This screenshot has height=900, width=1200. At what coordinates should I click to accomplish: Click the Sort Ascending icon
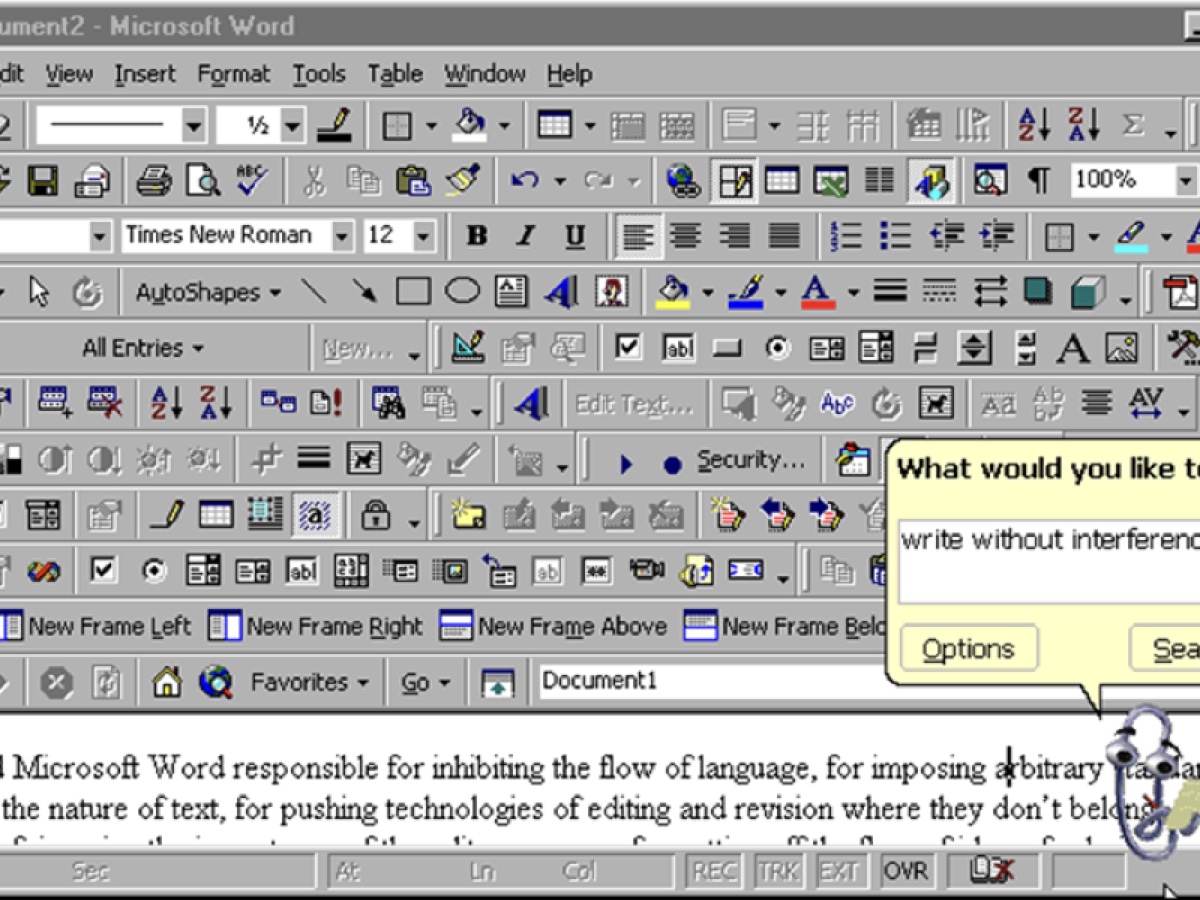pyautogui.click(x=1034, y=126)
